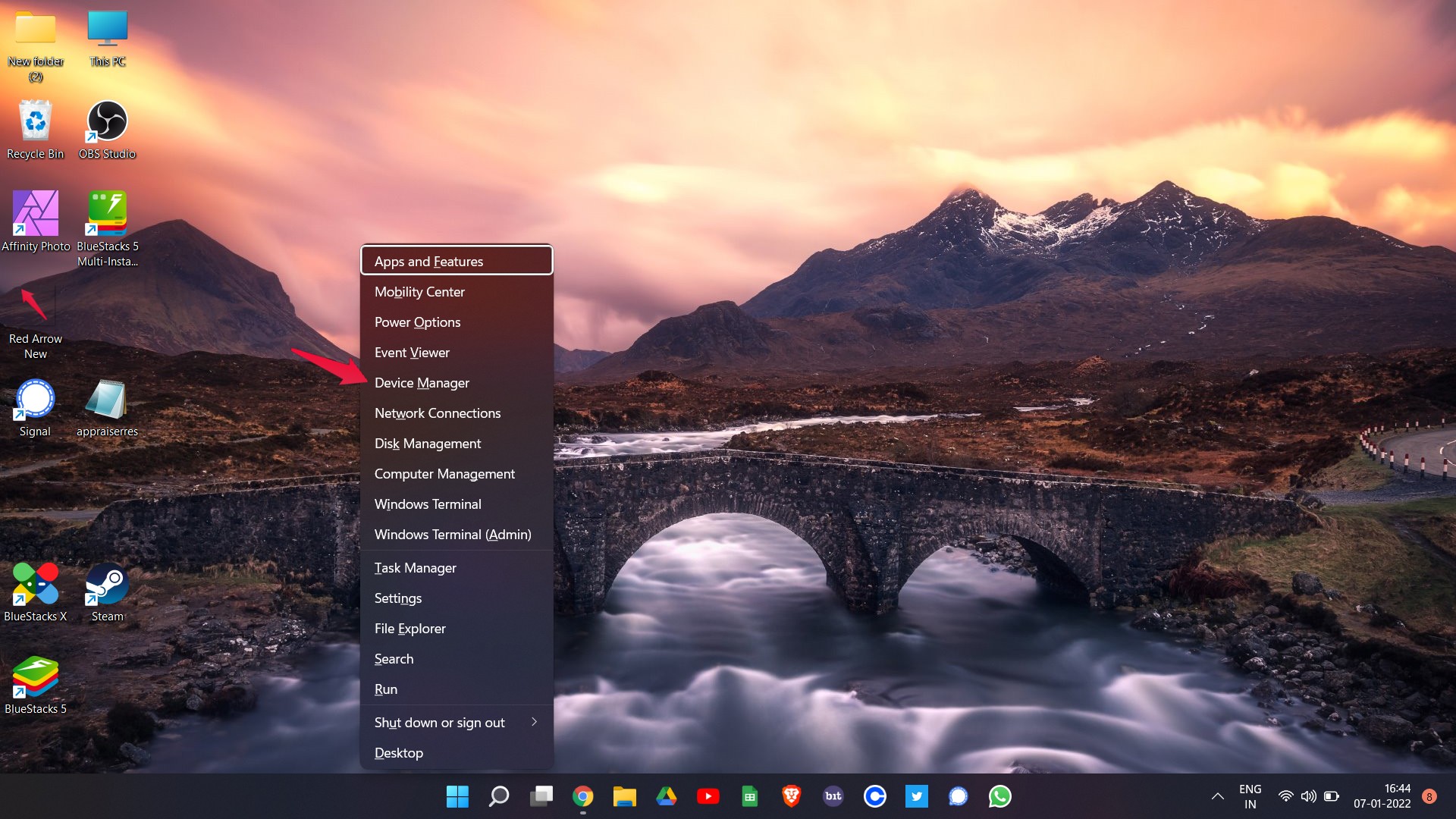Open WhatsApp from the taskbar
Screen dimensions: 1456x819
(999, 796)
